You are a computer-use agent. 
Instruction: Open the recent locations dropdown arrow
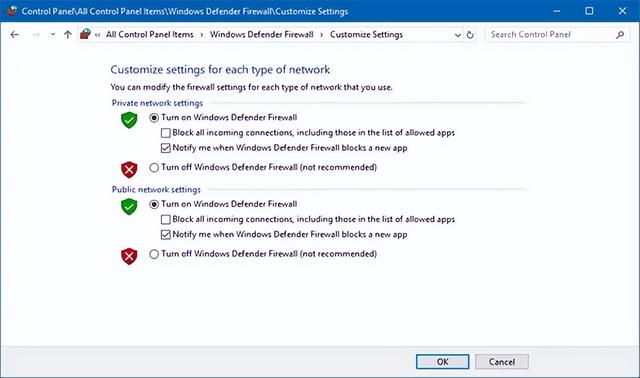[53, 35]
